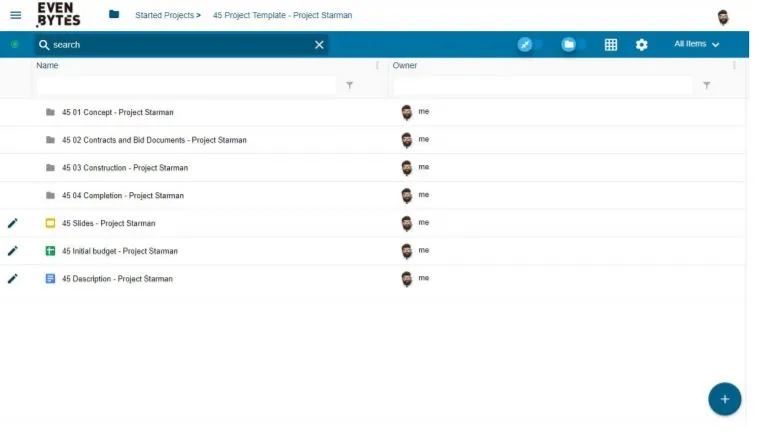759x440 pixels.
Task: Expand the All Items dropdown
Action: (x=697, y=44)
